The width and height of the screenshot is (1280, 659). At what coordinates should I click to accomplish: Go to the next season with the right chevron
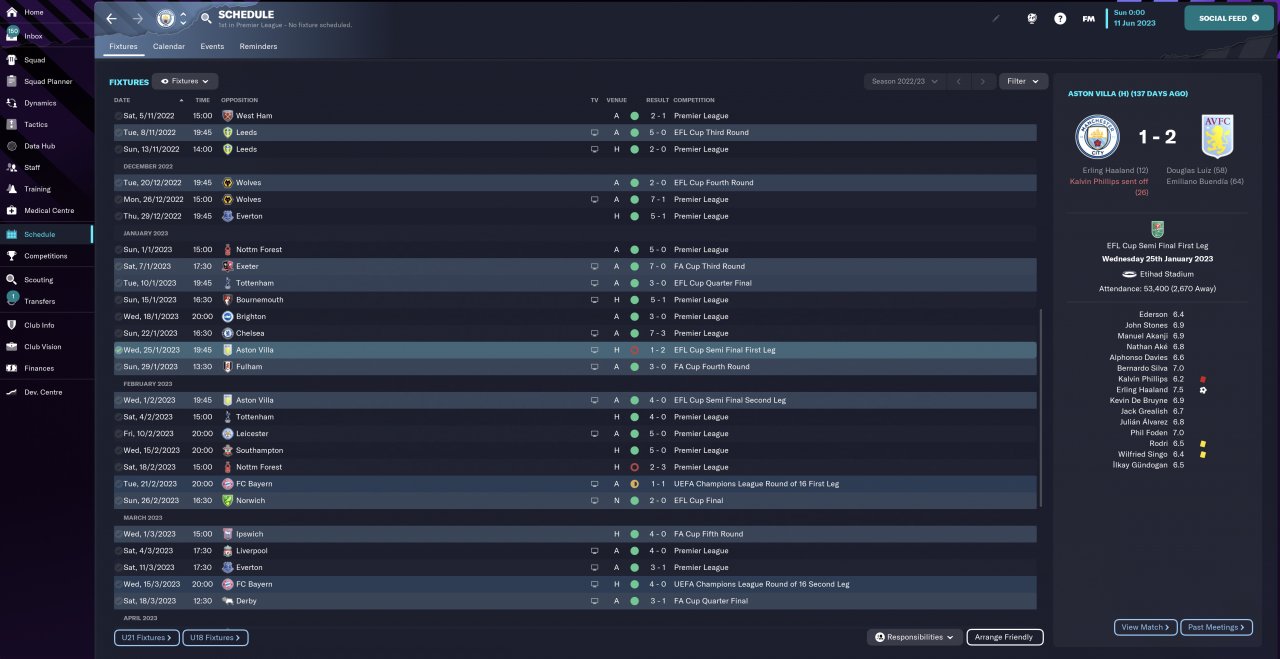pos(984,81)
